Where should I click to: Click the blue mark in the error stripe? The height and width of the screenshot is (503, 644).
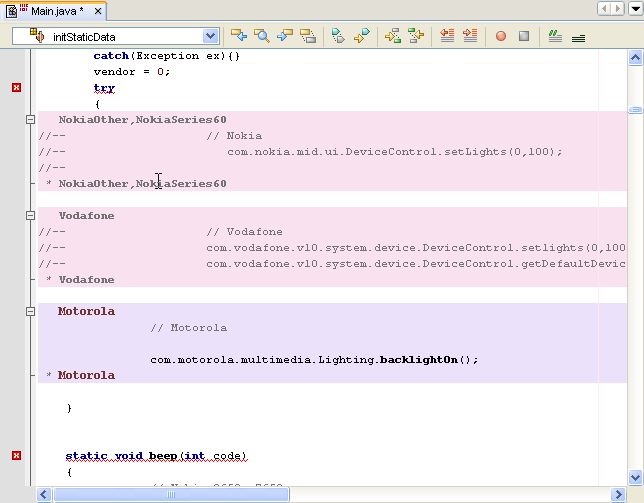point(635,110)
